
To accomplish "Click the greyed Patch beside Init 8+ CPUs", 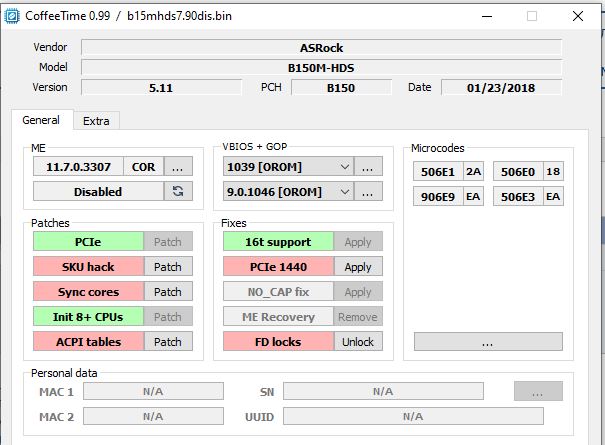I will [168, 317].
